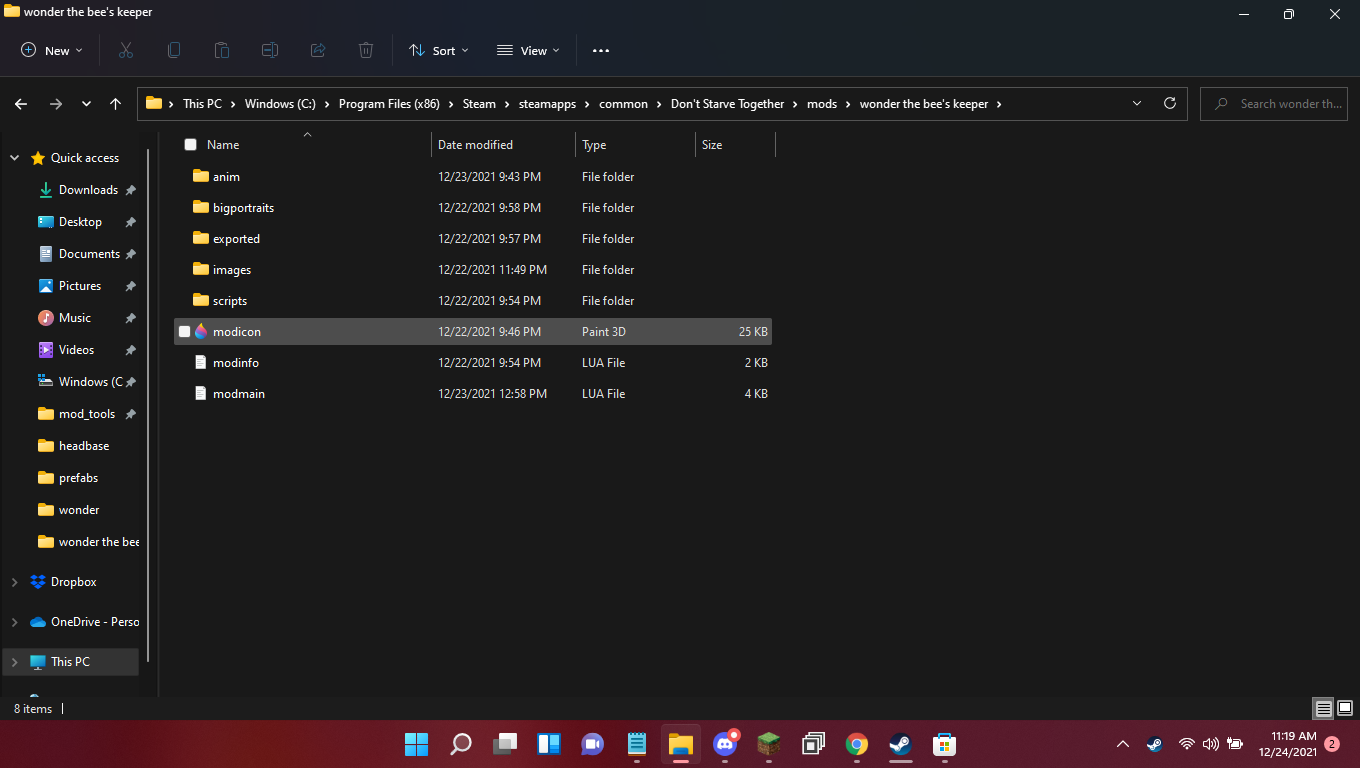This screenshot has height=768, width=1360.
Task: Click the Cut scissors icon in toolbar
Action: pyautogui.click(x=126, y=50)
